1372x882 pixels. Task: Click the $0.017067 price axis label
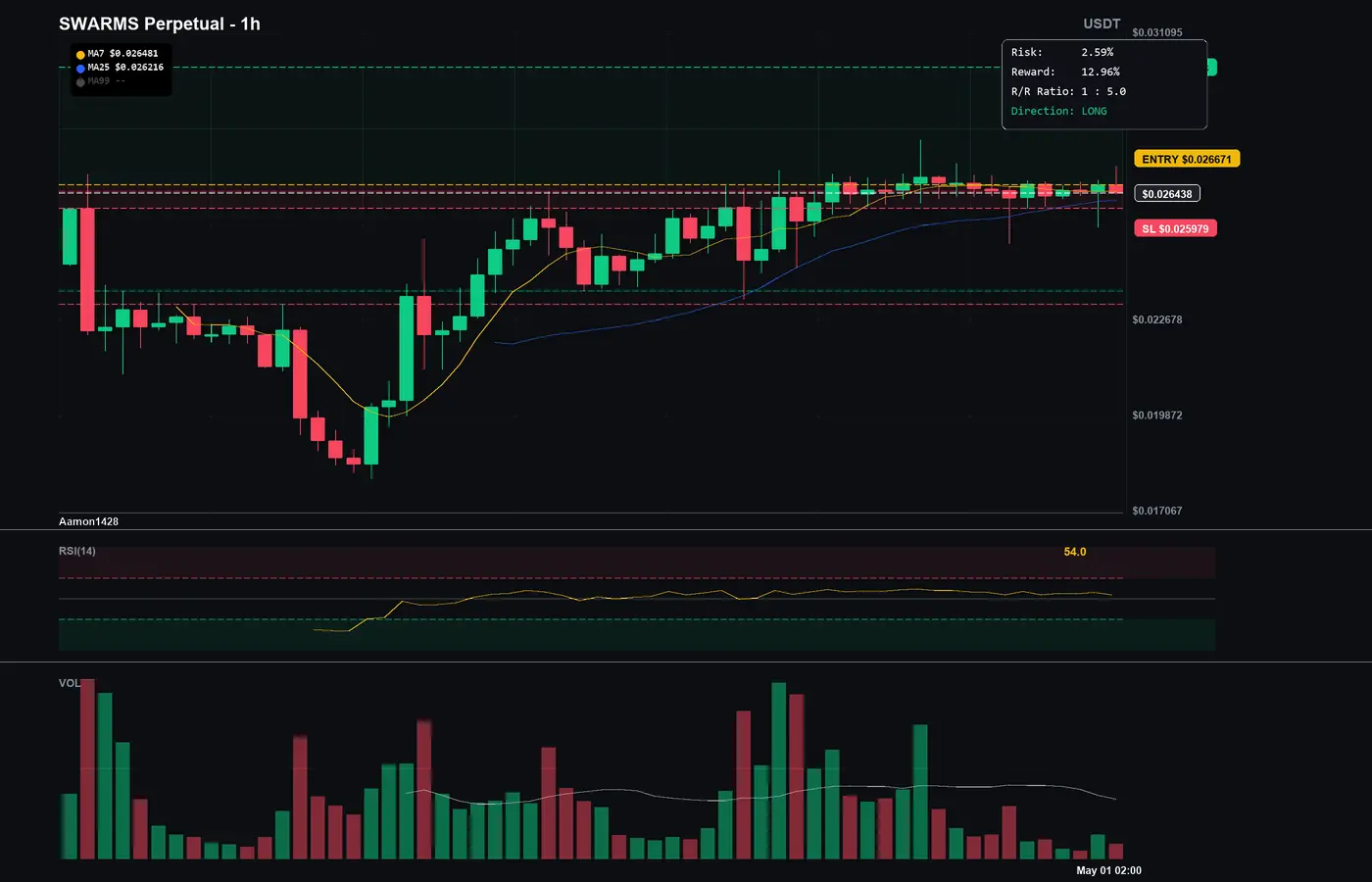coord(1157,511)
